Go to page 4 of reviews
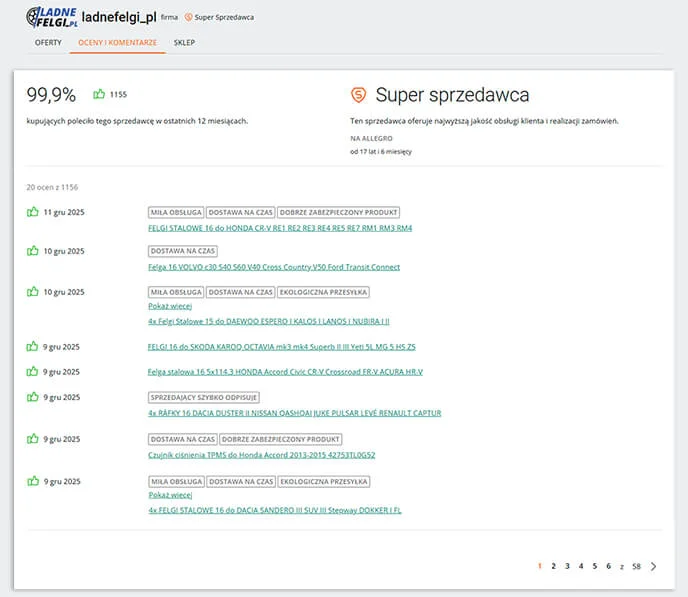 pyautogui.click(x=581, y=566)
